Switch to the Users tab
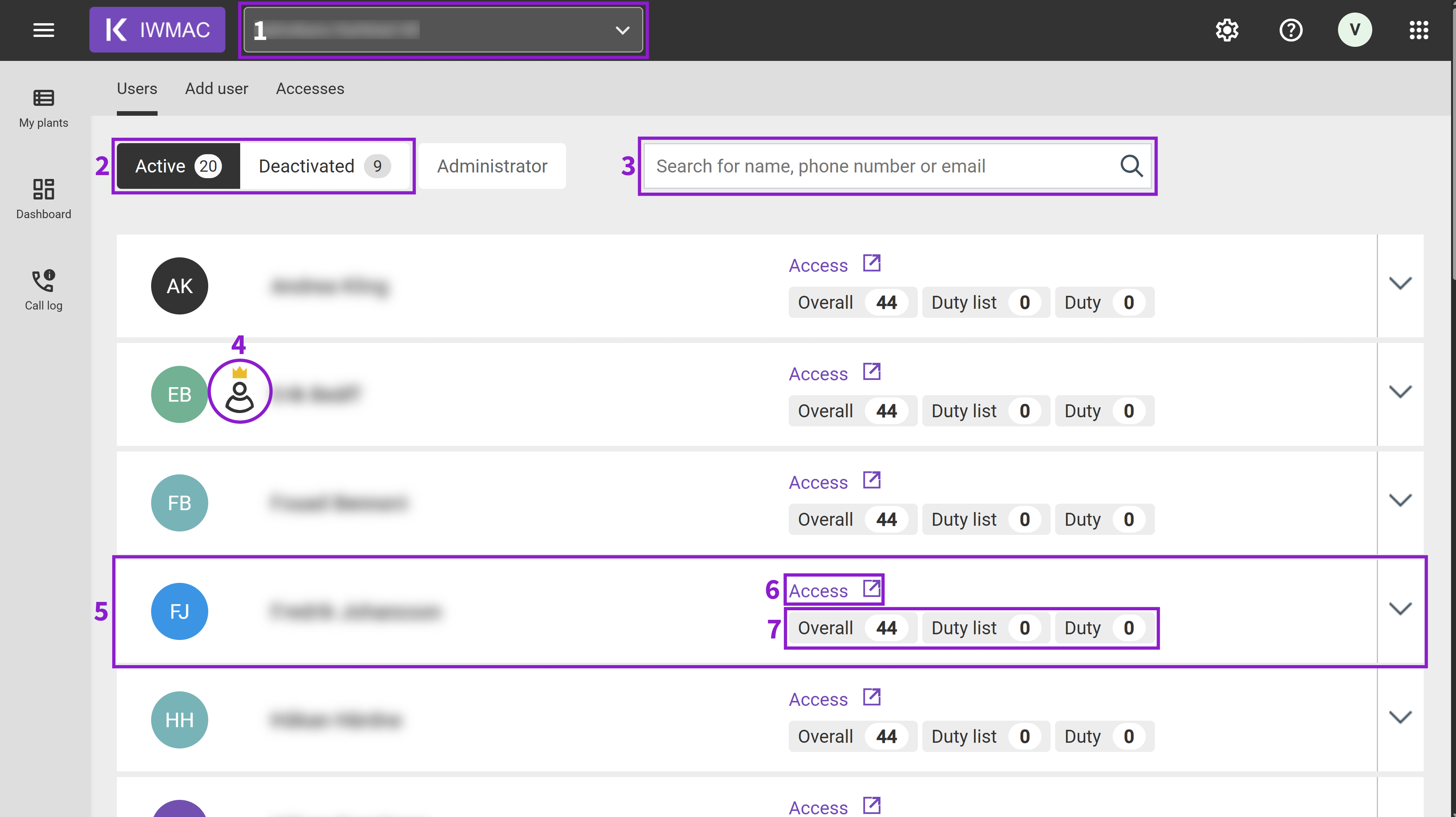Screen dimensions: 1456x817 point(137,89)
